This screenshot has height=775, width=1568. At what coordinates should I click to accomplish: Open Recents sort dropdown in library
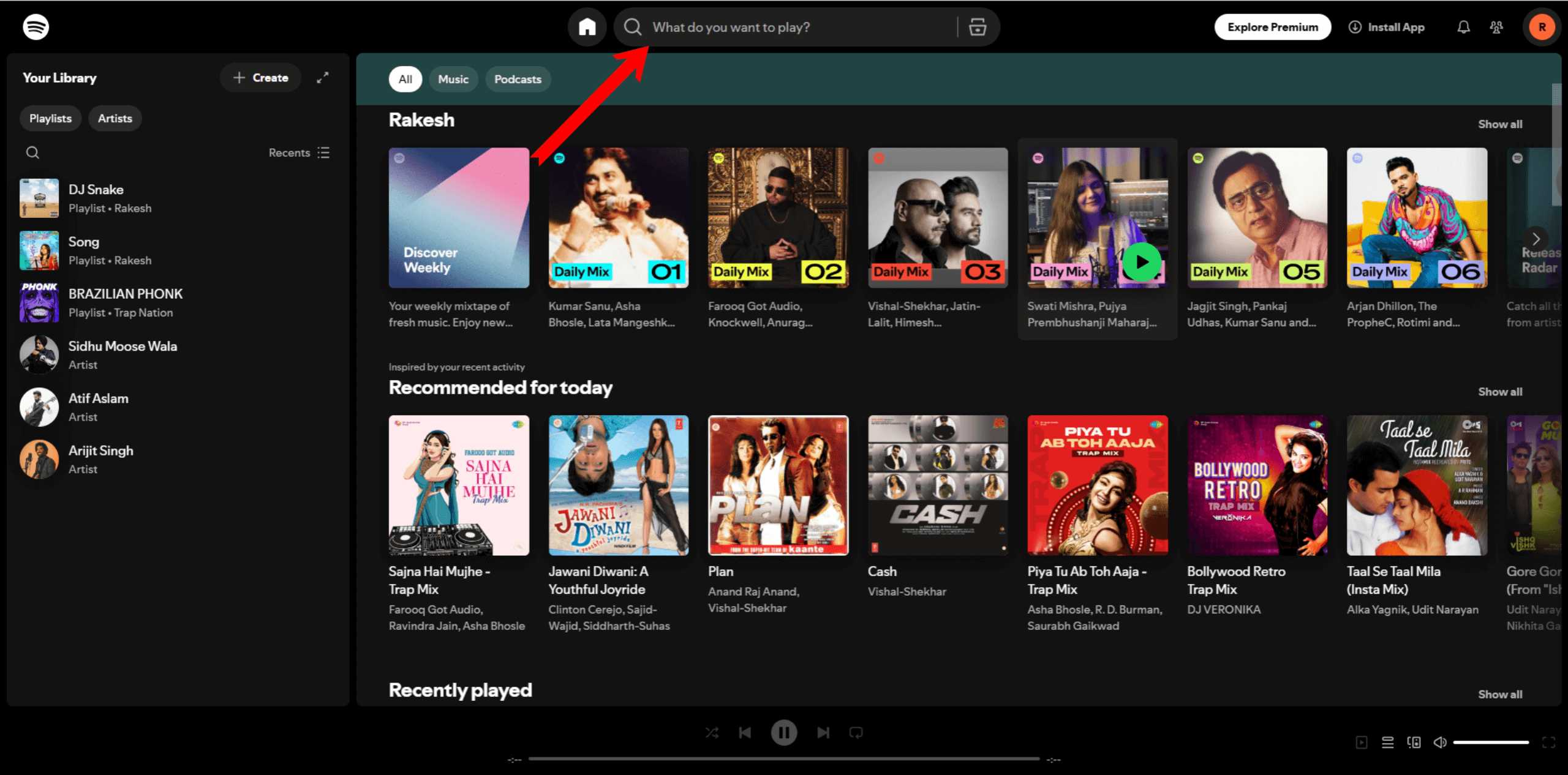pyautogui.click(x=300, y=152)
